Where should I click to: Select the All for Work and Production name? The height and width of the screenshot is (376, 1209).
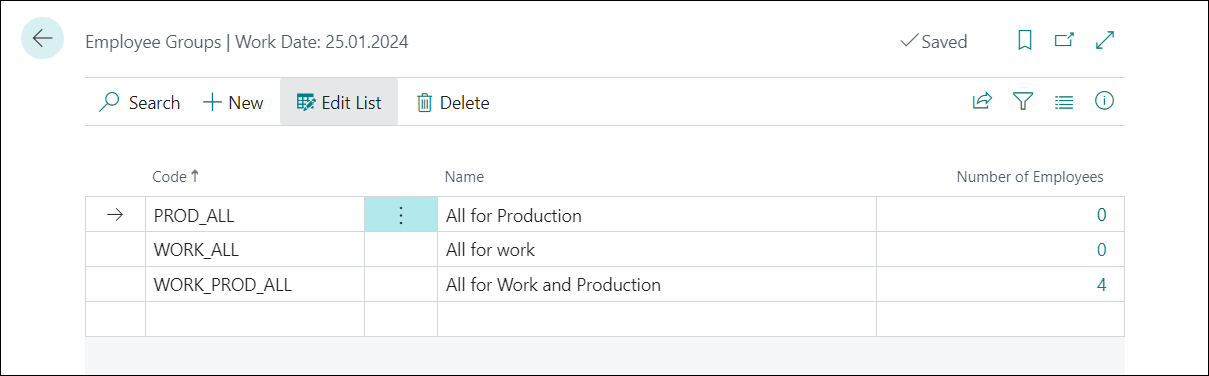coord(553,285)
